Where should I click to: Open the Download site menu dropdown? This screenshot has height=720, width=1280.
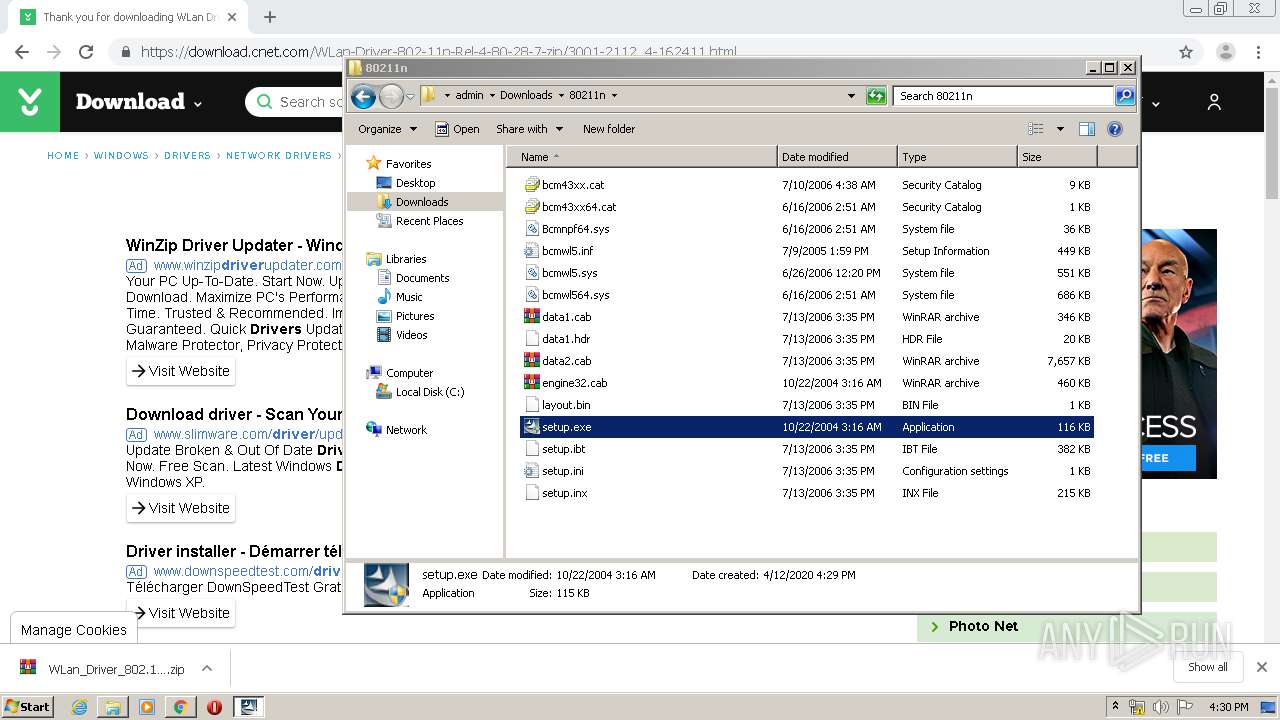click(x=198, y=103)
